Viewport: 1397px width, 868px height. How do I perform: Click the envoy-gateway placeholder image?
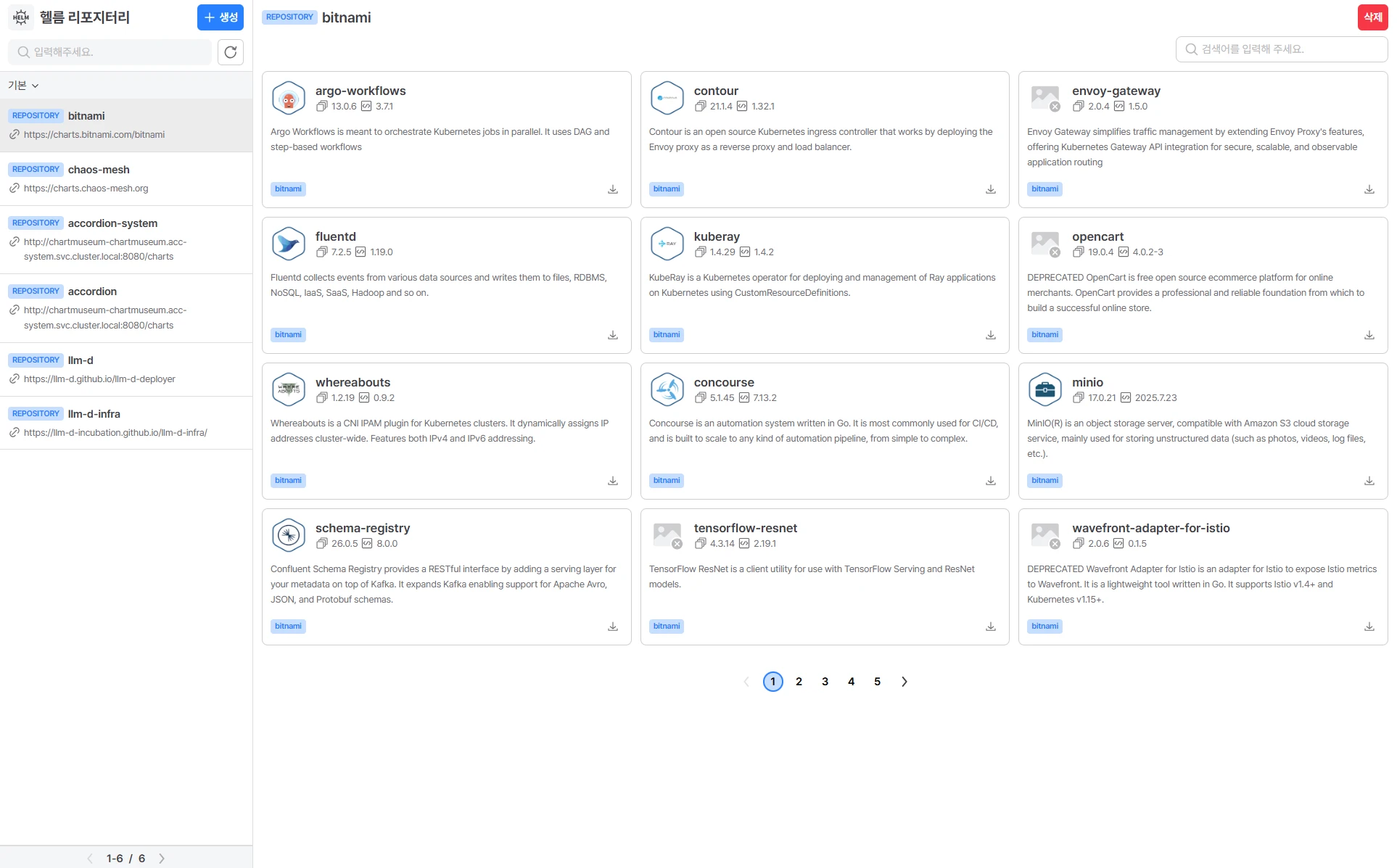coord(1045,98)
